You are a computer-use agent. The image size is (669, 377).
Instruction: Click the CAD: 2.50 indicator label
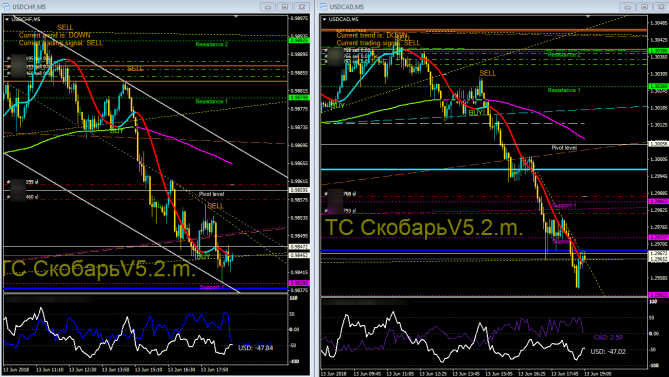[608, 337]
